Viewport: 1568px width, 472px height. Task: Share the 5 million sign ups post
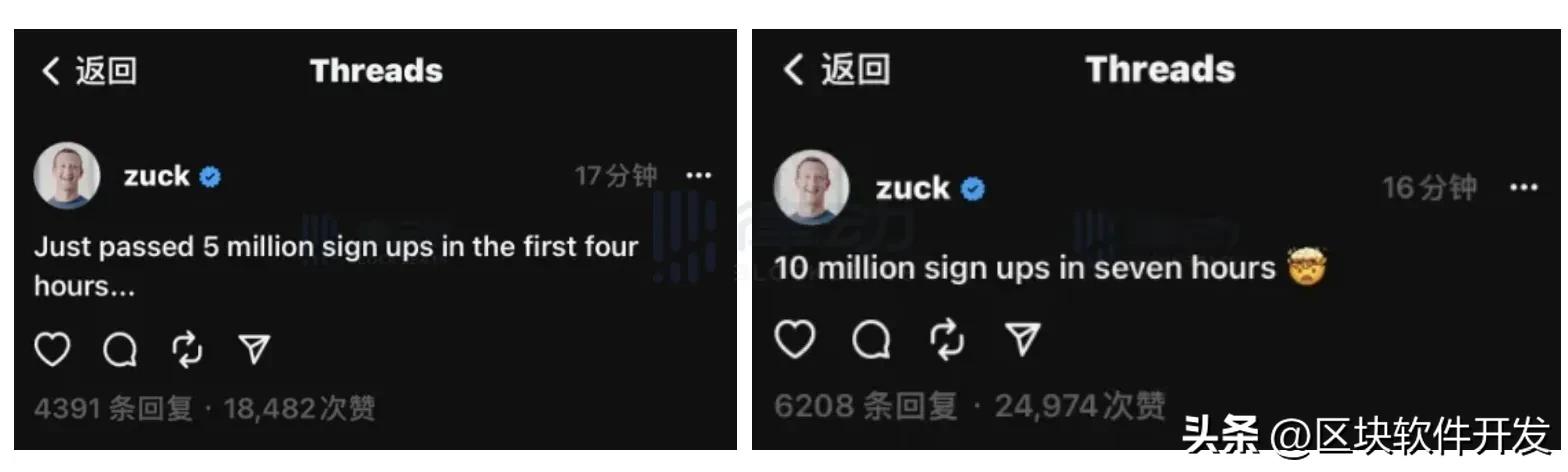255,348
